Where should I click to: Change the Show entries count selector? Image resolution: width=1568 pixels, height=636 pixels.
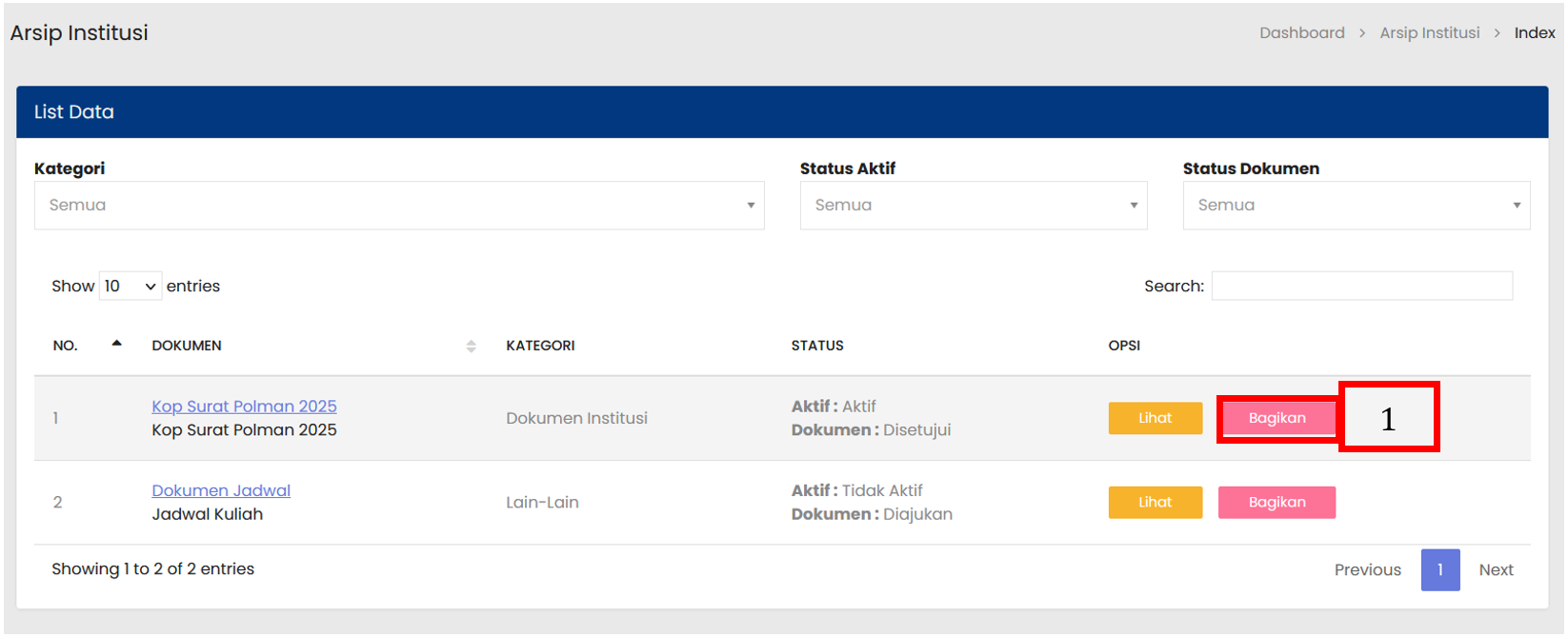tap(131, 287)
